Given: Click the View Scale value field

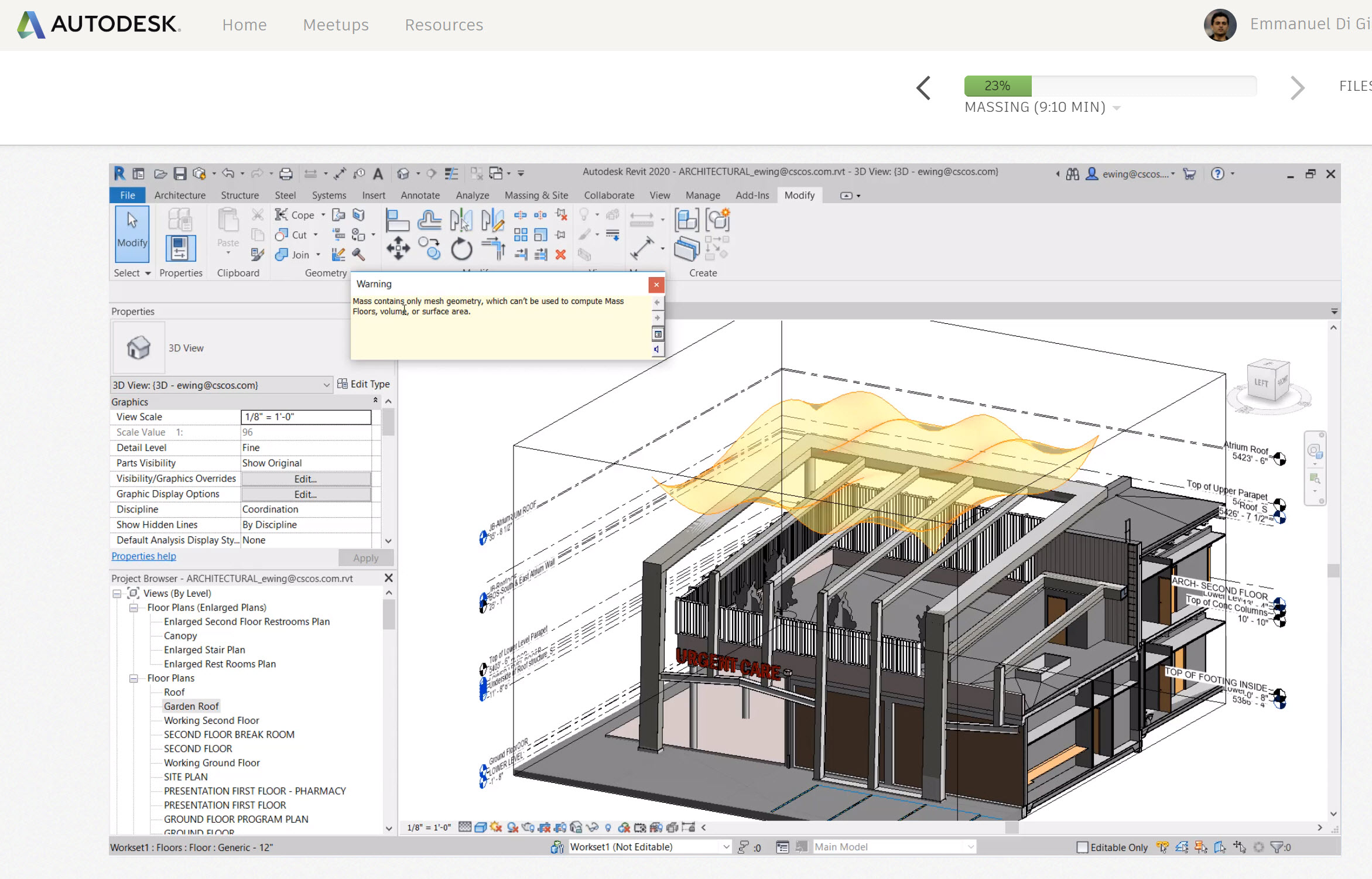Looking at the screenshot, I should click(x=306, y=417).
